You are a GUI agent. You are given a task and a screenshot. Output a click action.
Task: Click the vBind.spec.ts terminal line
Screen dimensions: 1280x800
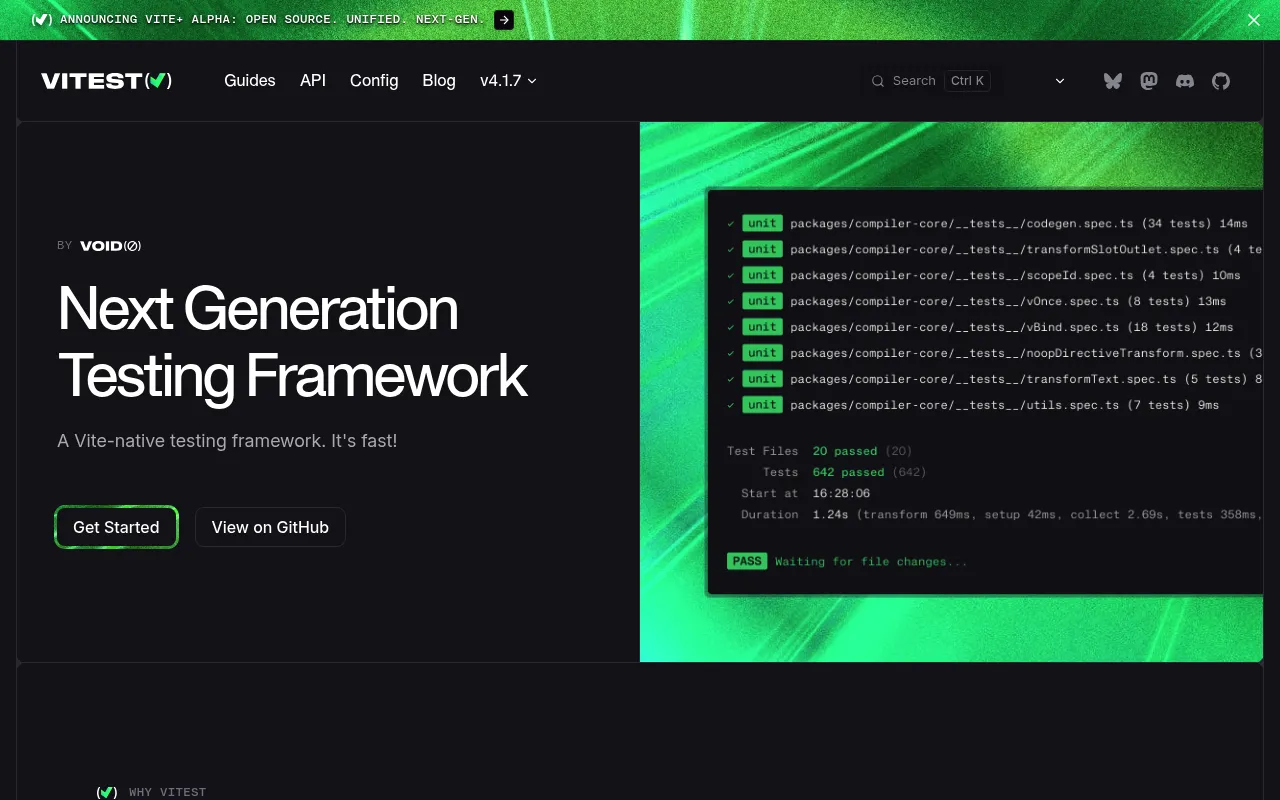pos(980,327)
